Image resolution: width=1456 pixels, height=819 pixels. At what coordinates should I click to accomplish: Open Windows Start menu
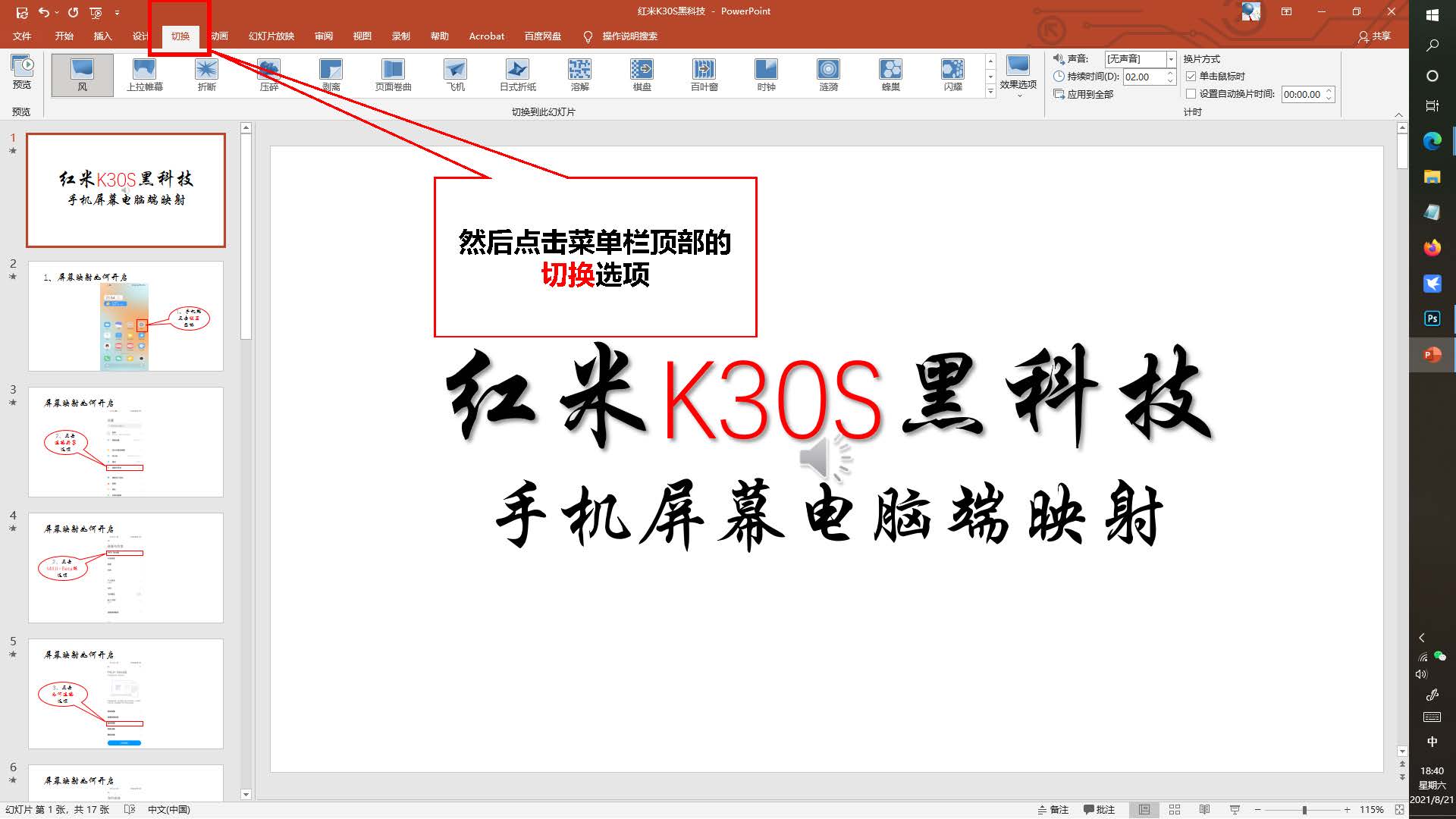click(x=1432, y=15)
